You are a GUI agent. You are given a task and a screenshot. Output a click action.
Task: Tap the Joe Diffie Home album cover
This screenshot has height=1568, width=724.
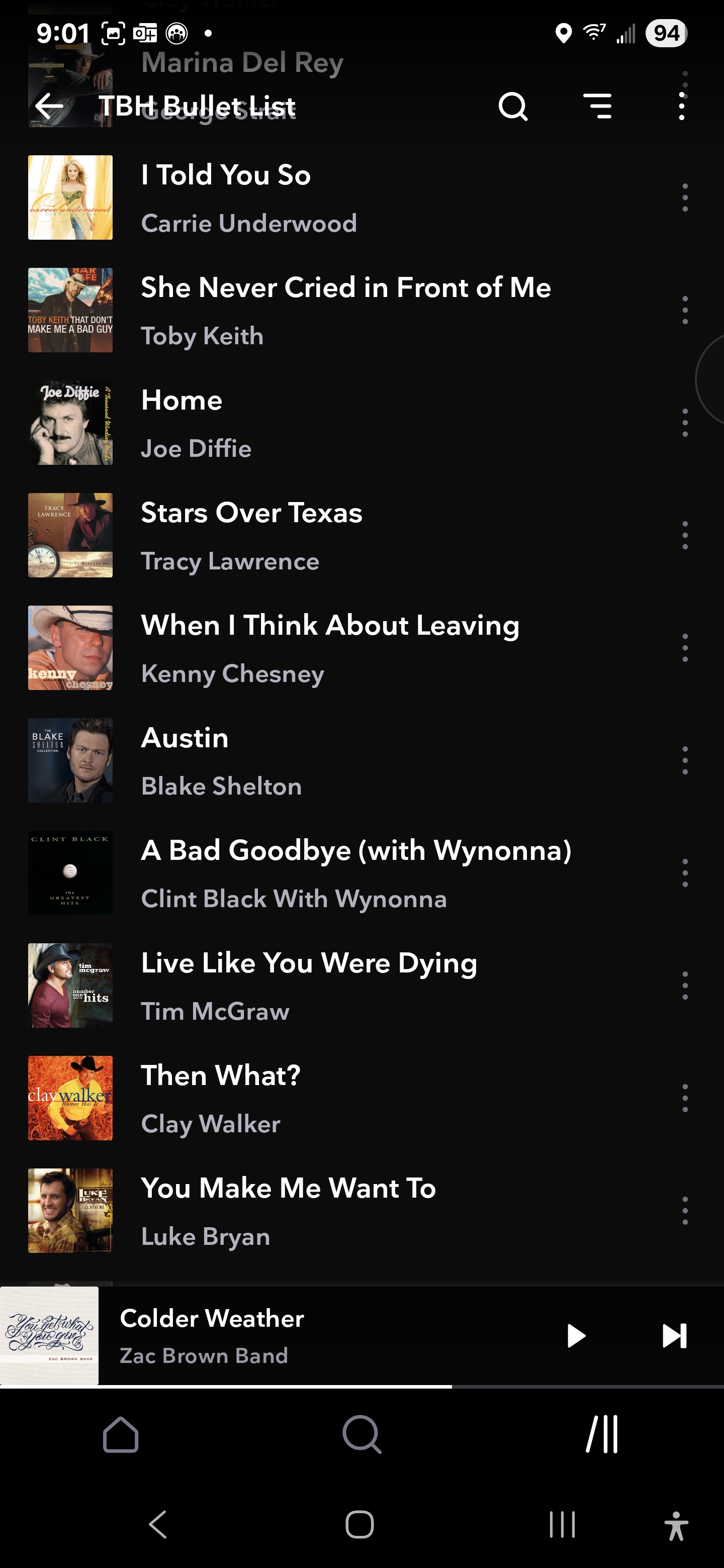(70, 423)
